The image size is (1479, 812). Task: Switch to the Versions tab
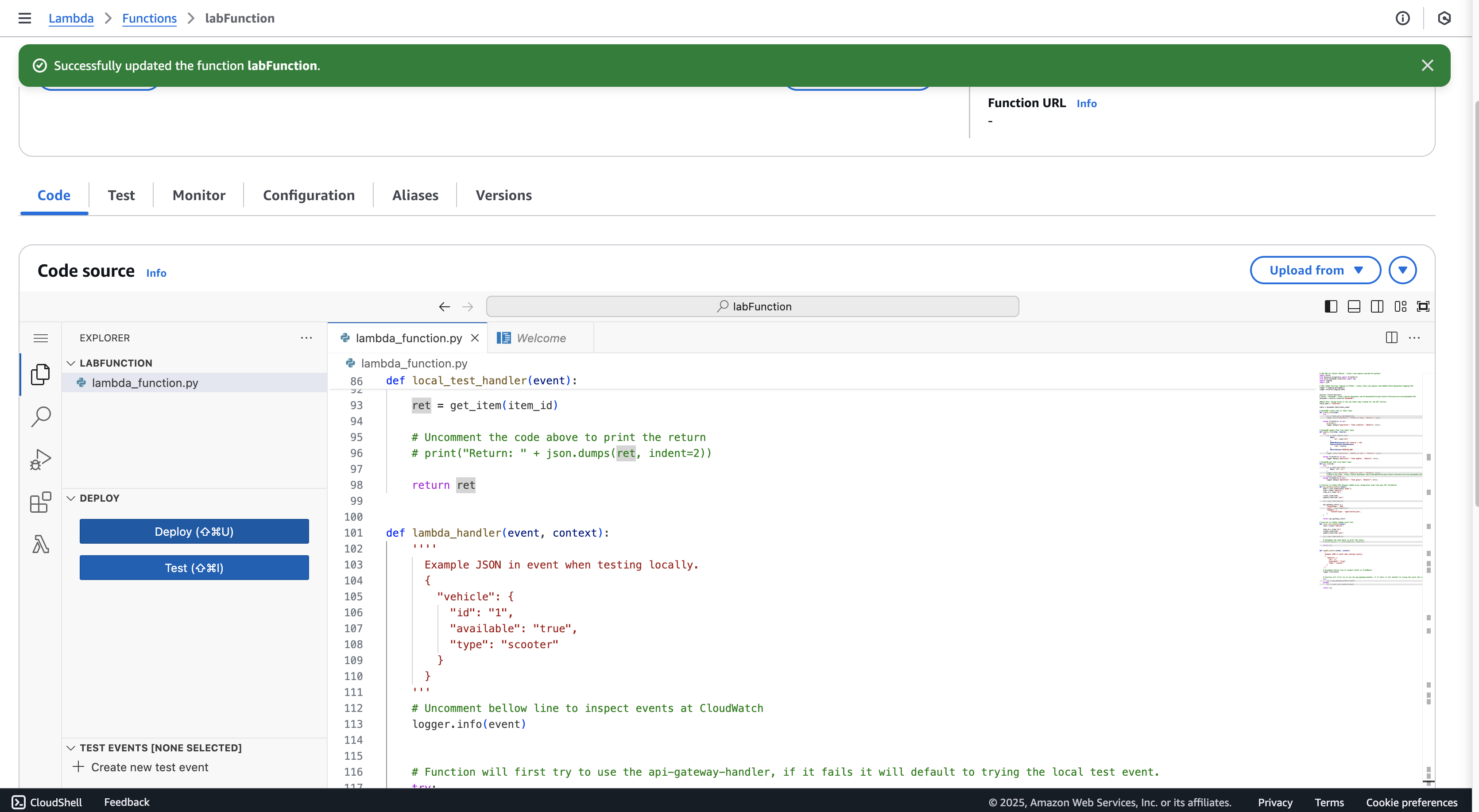(503, 195)
